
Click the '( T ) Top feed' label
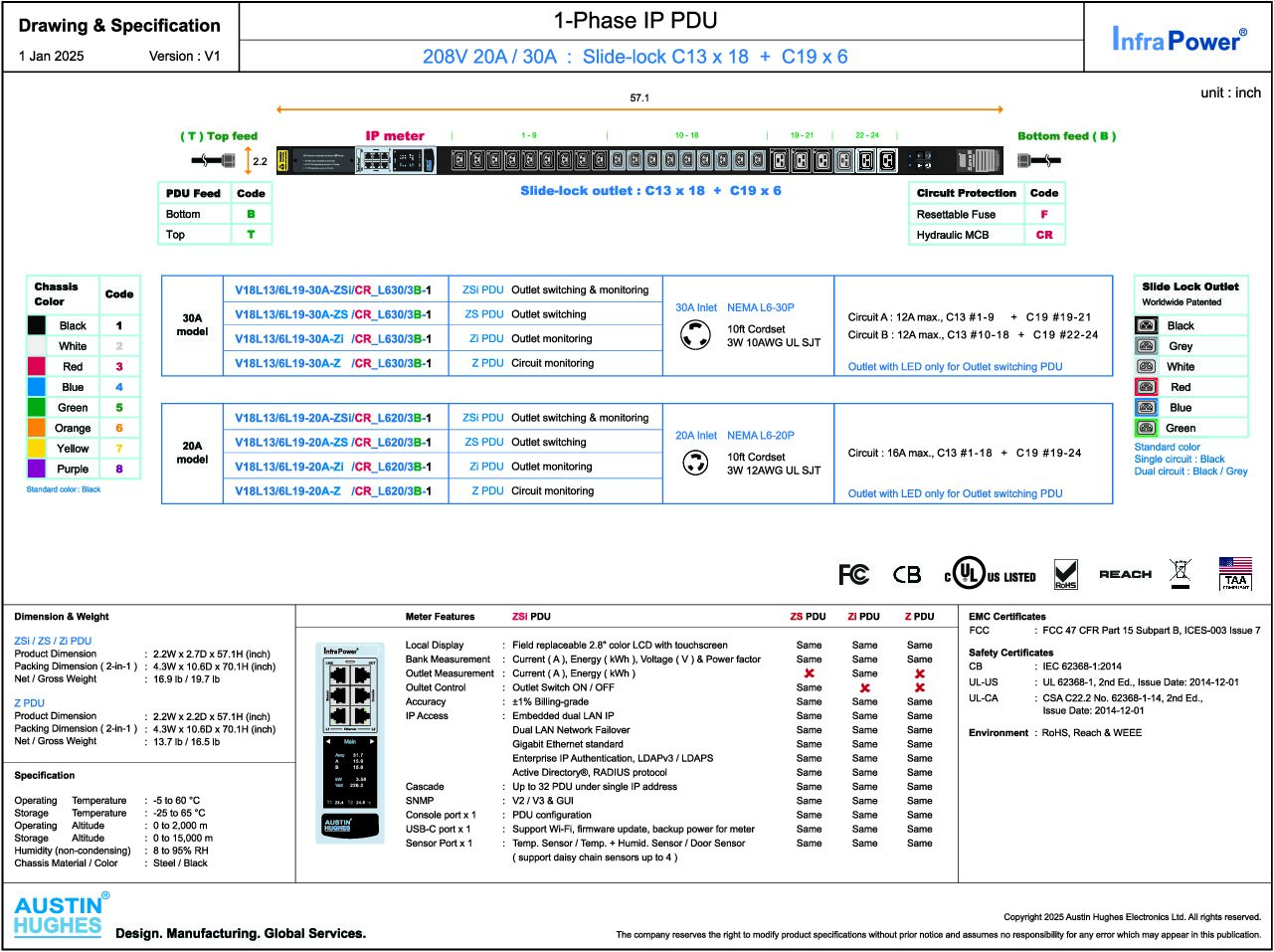click(x=219, y=136)
